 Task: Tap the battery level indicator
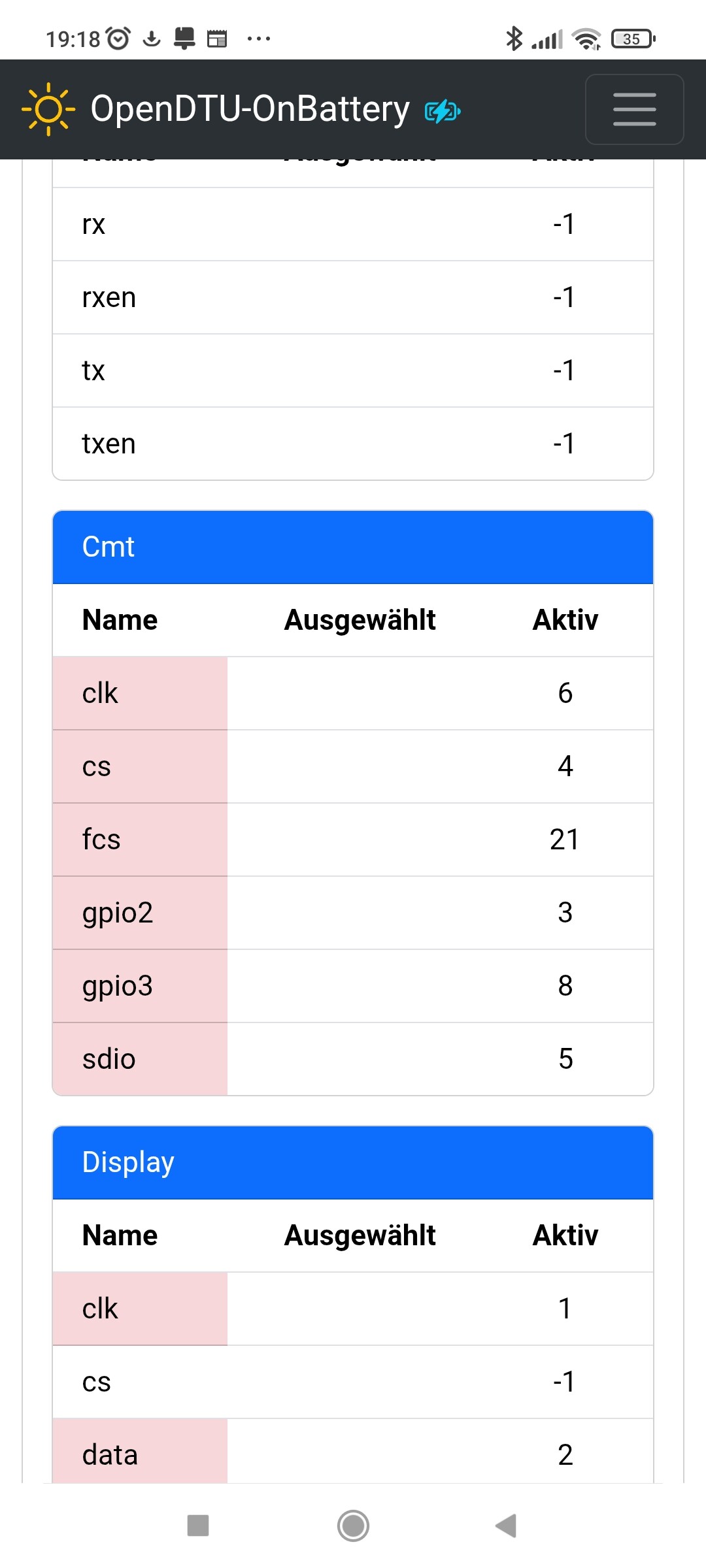[632, 39]
